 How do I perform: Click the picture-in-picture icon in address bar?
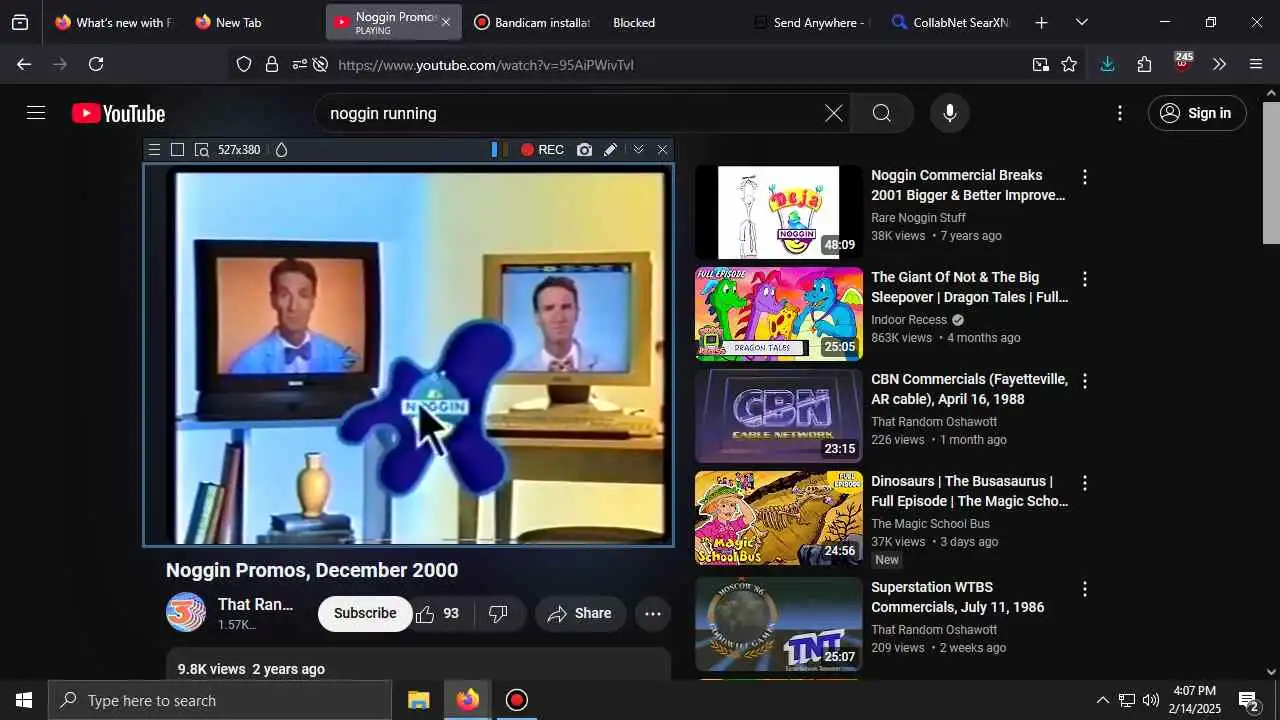pos(1041,64)
